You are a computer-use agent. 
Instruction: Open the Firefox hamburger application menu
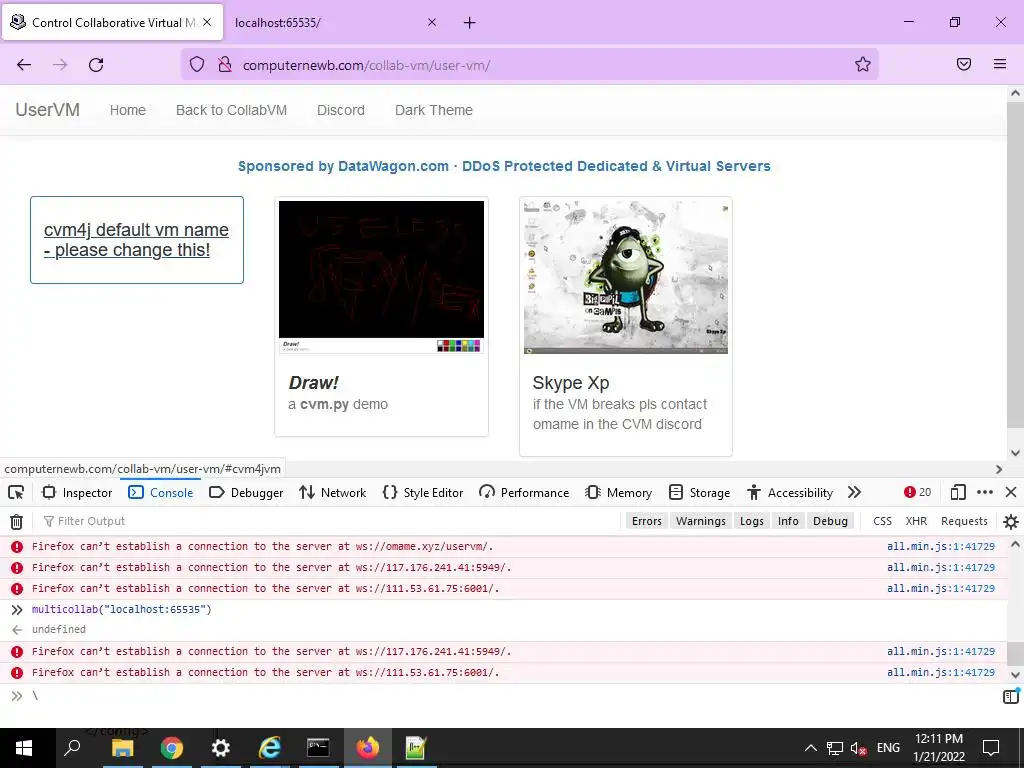click(1000, 64)
